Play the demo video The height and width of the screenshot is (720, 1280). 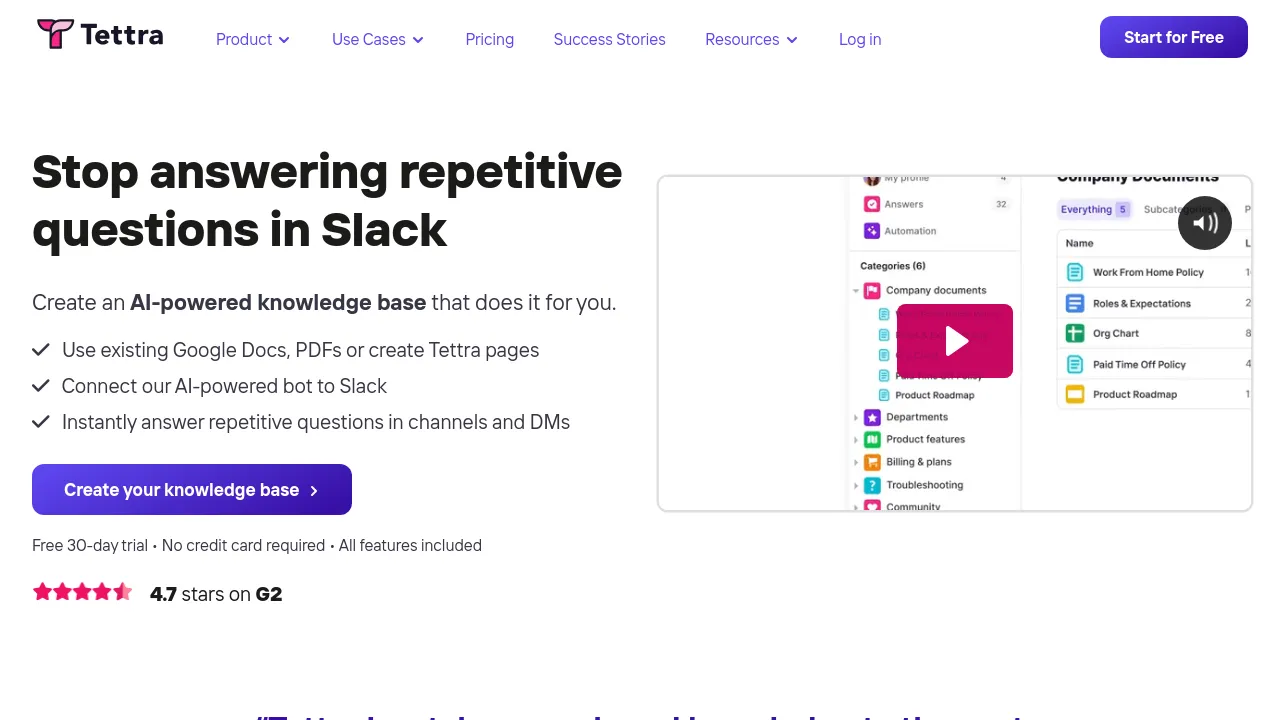[x=955, y=341]
